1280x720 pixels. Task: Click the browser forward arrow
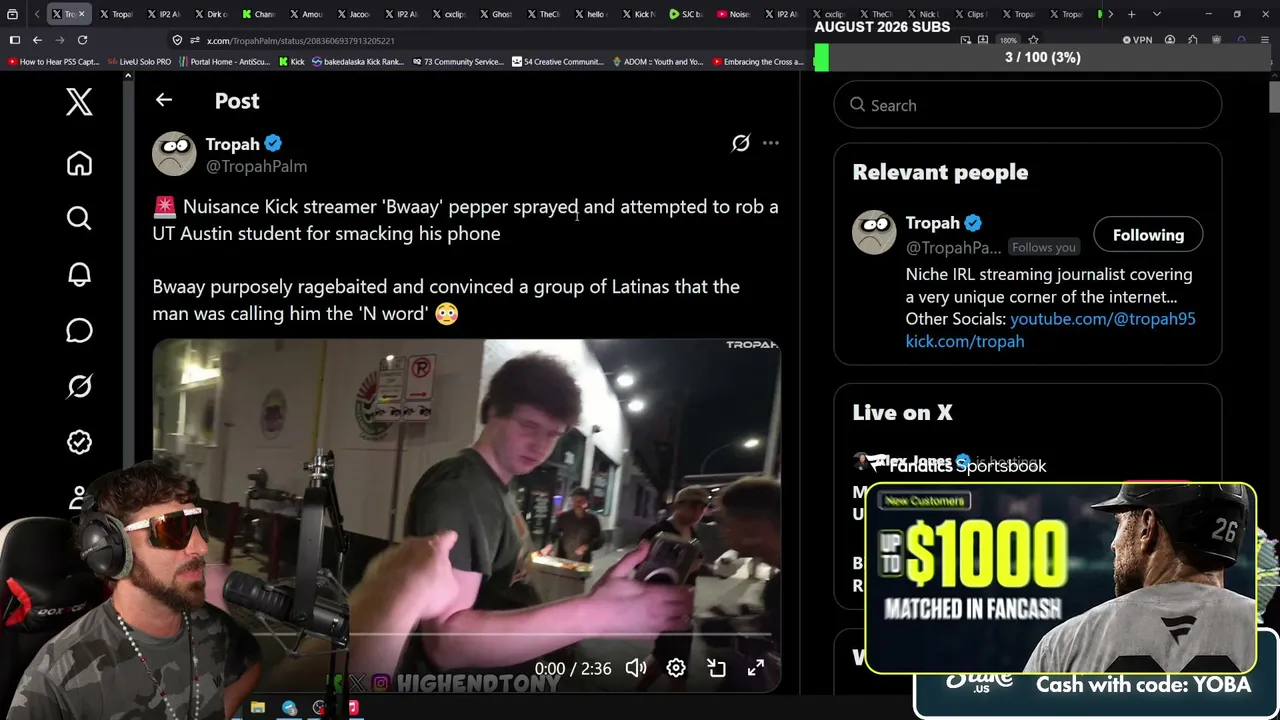pos(59,40)
